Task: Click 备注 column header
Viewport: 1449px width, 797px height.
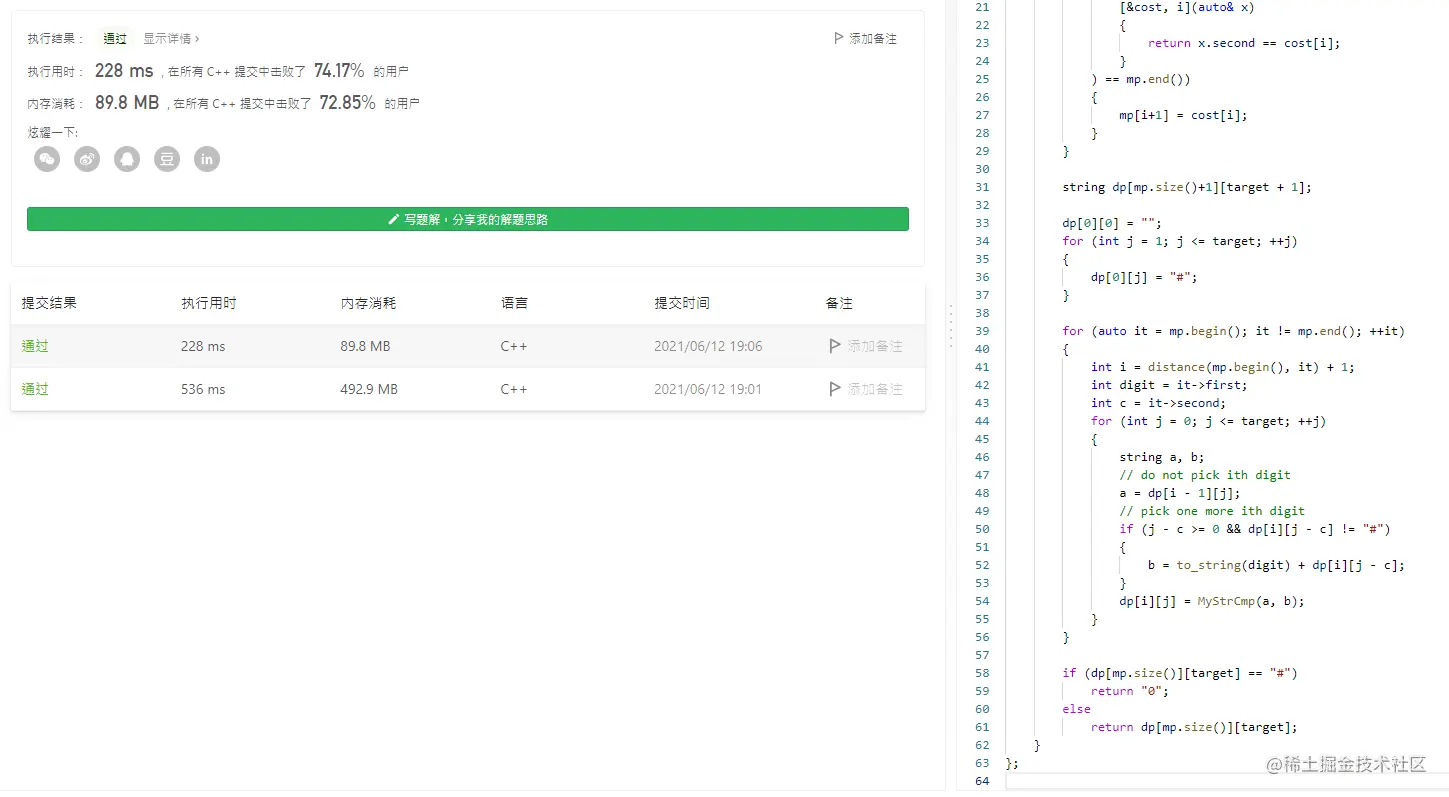Action: (839, 303)
